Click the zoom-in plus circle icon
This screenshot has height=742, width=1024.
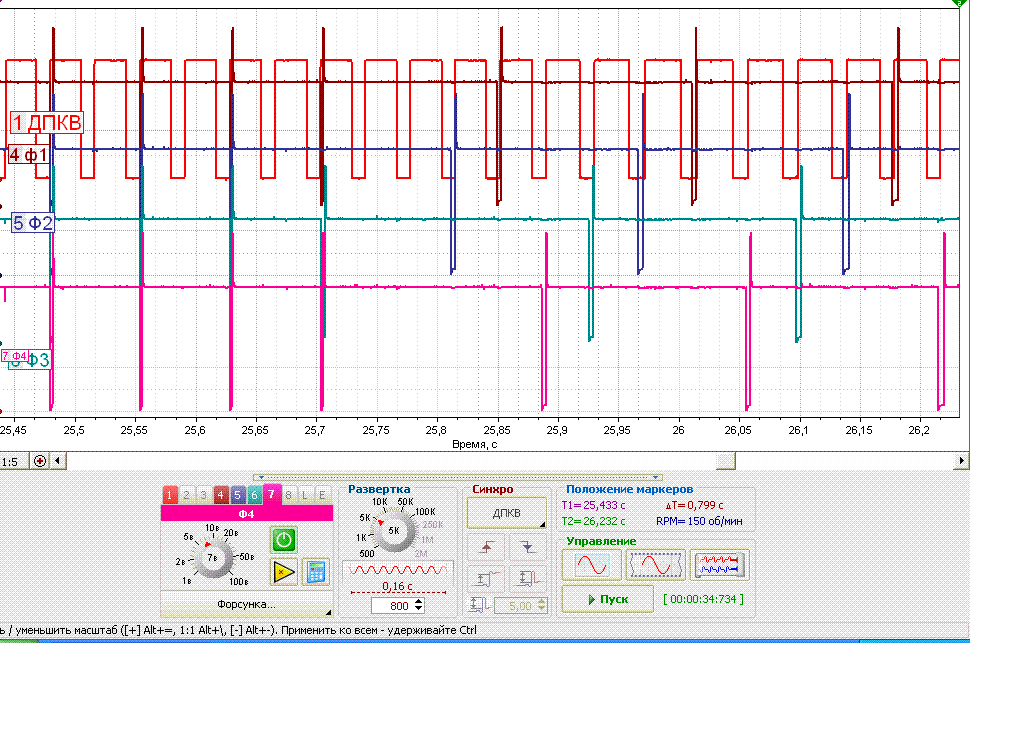40,461
